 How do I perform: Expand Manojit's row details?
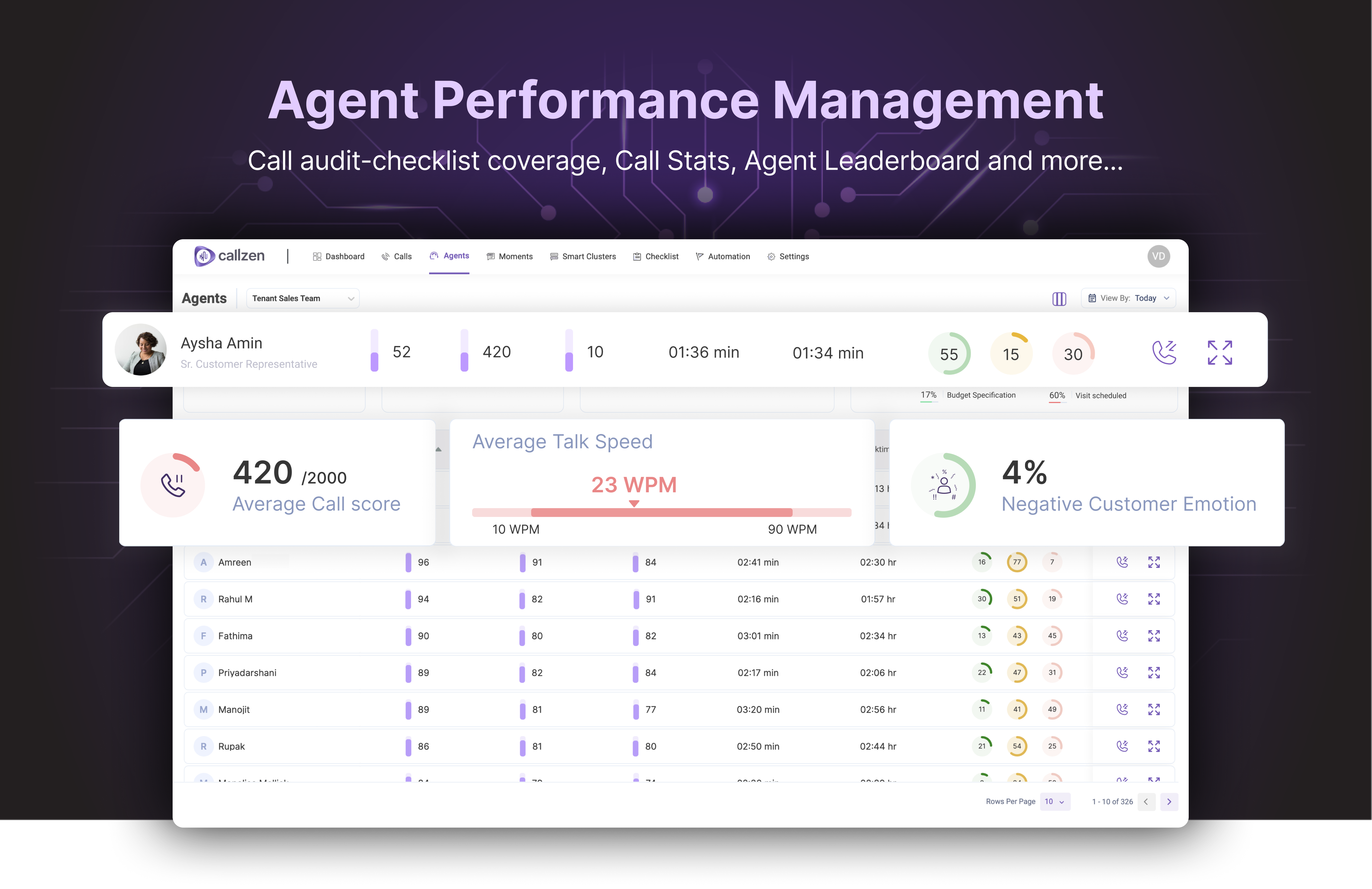click(x=1154, y=710)
